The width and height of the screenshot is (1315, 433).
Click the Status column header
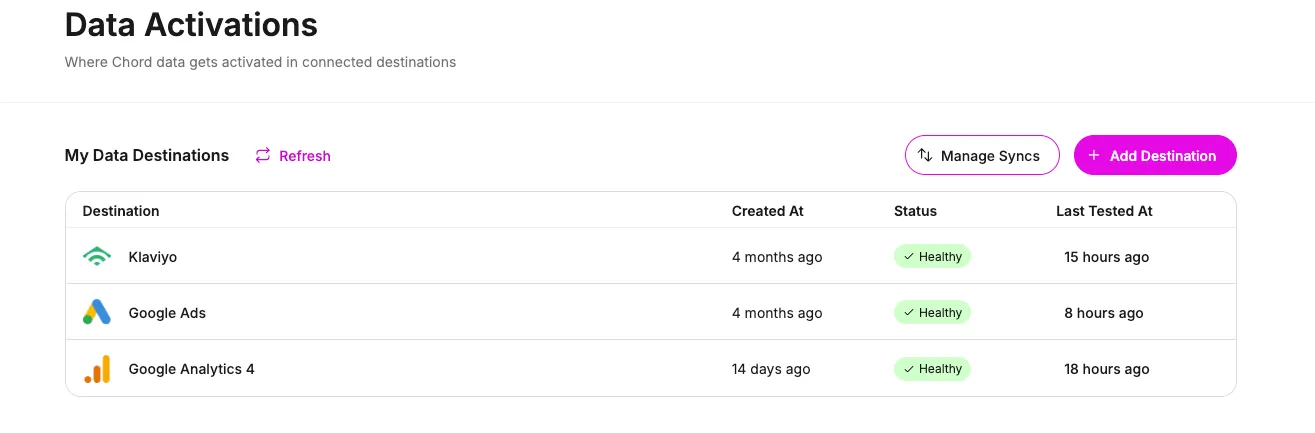pos(915,211)
